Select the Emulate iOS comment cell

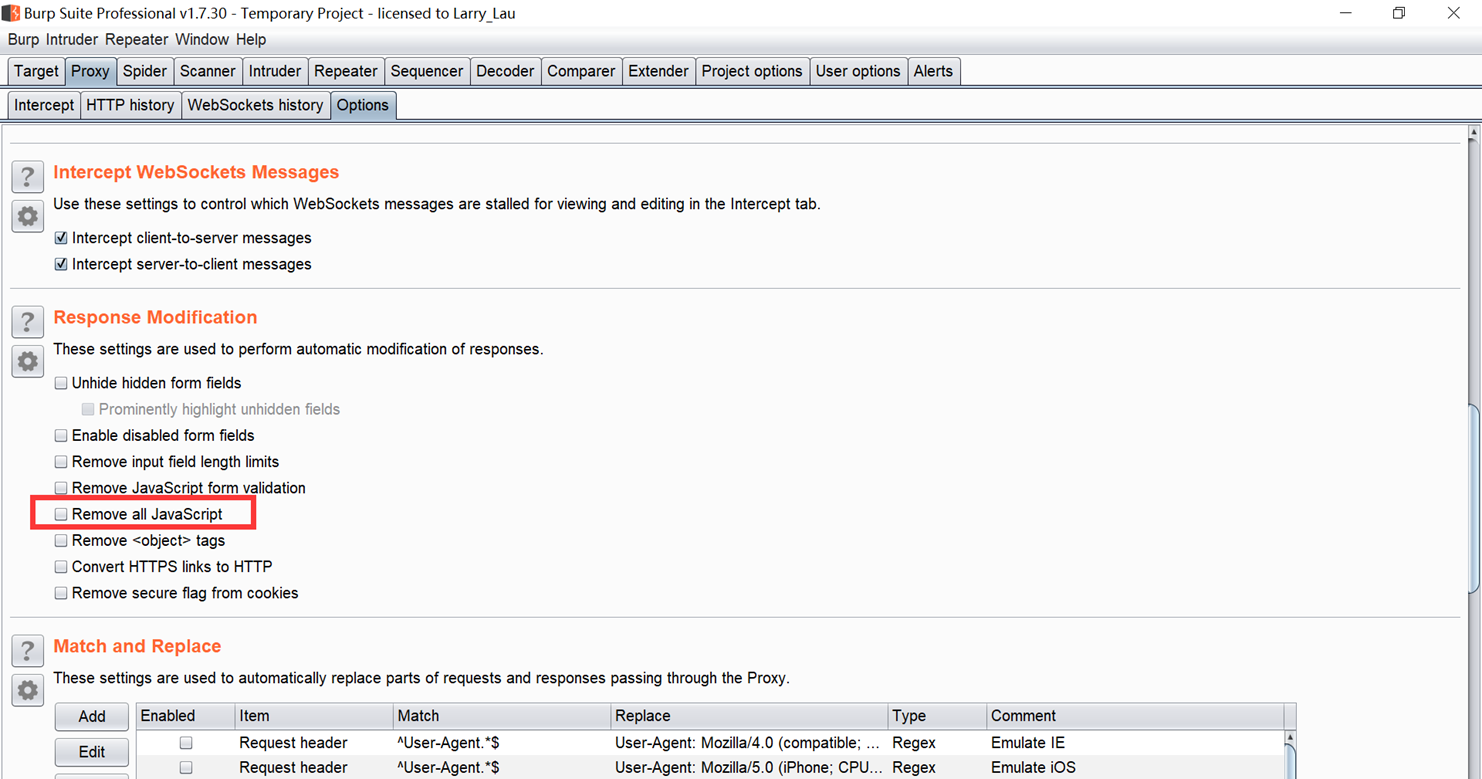coord(1134,768)
